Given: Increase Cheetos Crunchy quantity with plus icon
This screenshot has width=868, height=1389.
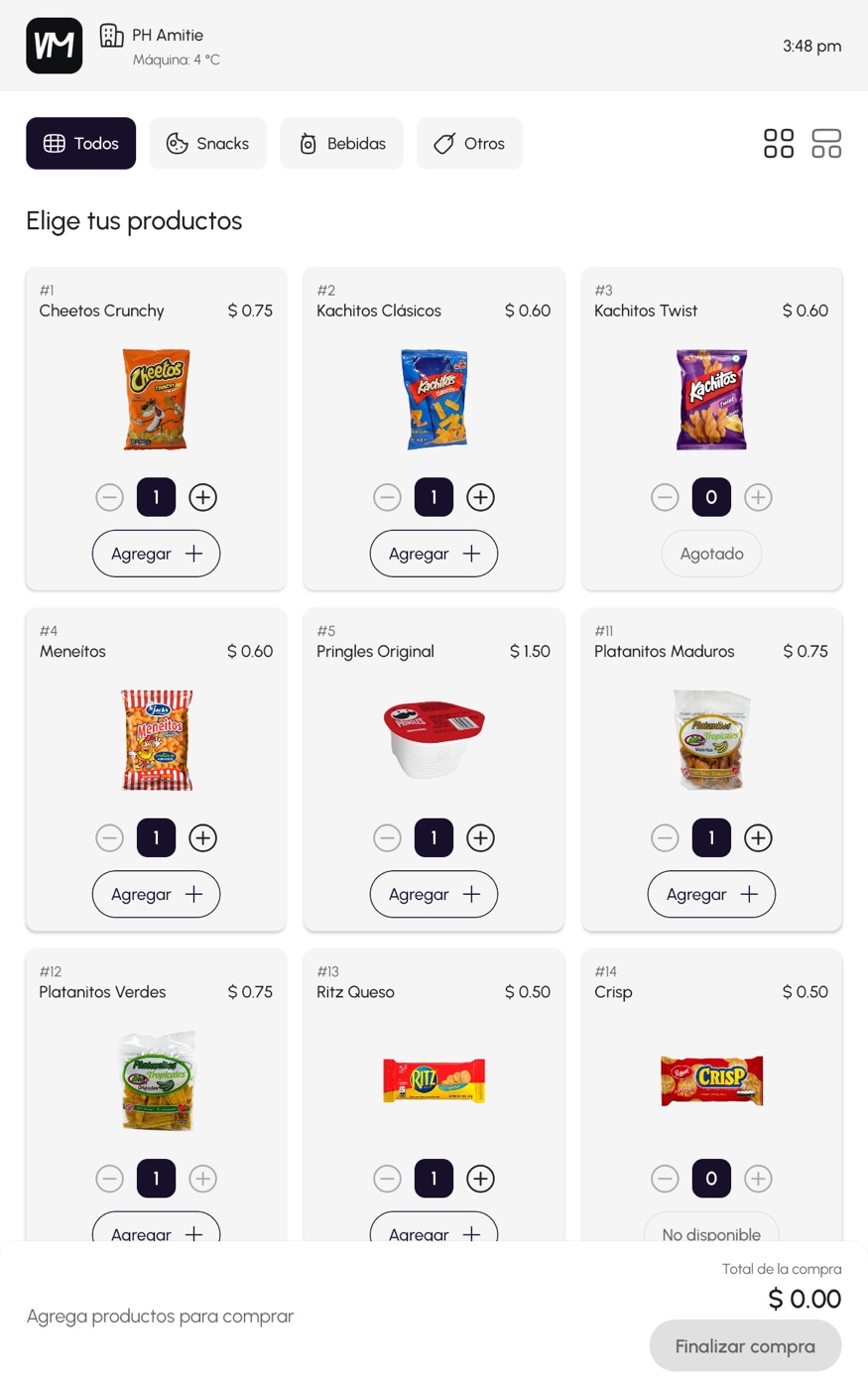Looking at the screenshot, I should click(x=203, y=497).
